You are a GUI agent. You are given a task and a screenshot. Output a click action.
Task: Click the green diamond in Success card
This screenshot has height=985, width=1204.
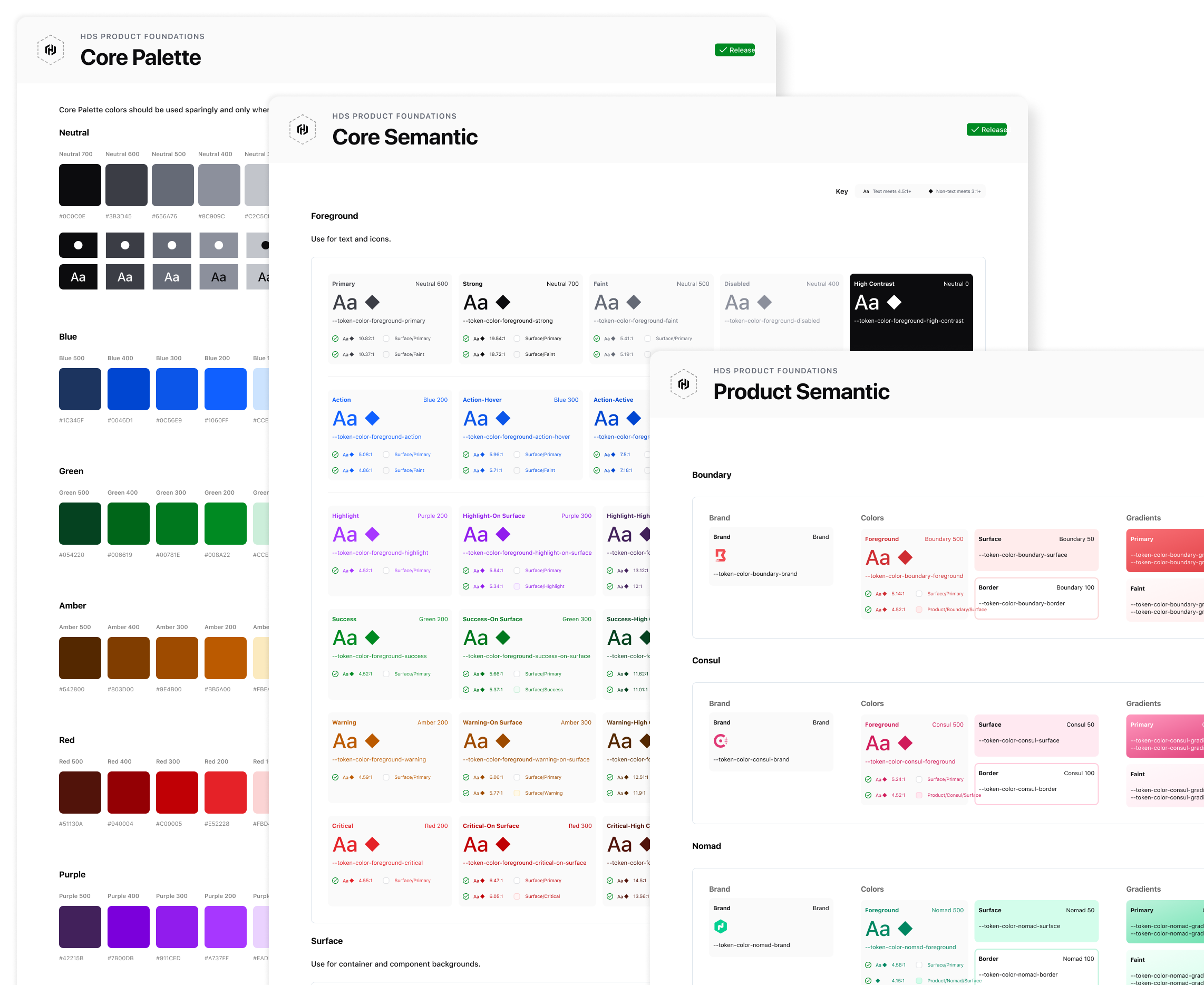(372, 638)
